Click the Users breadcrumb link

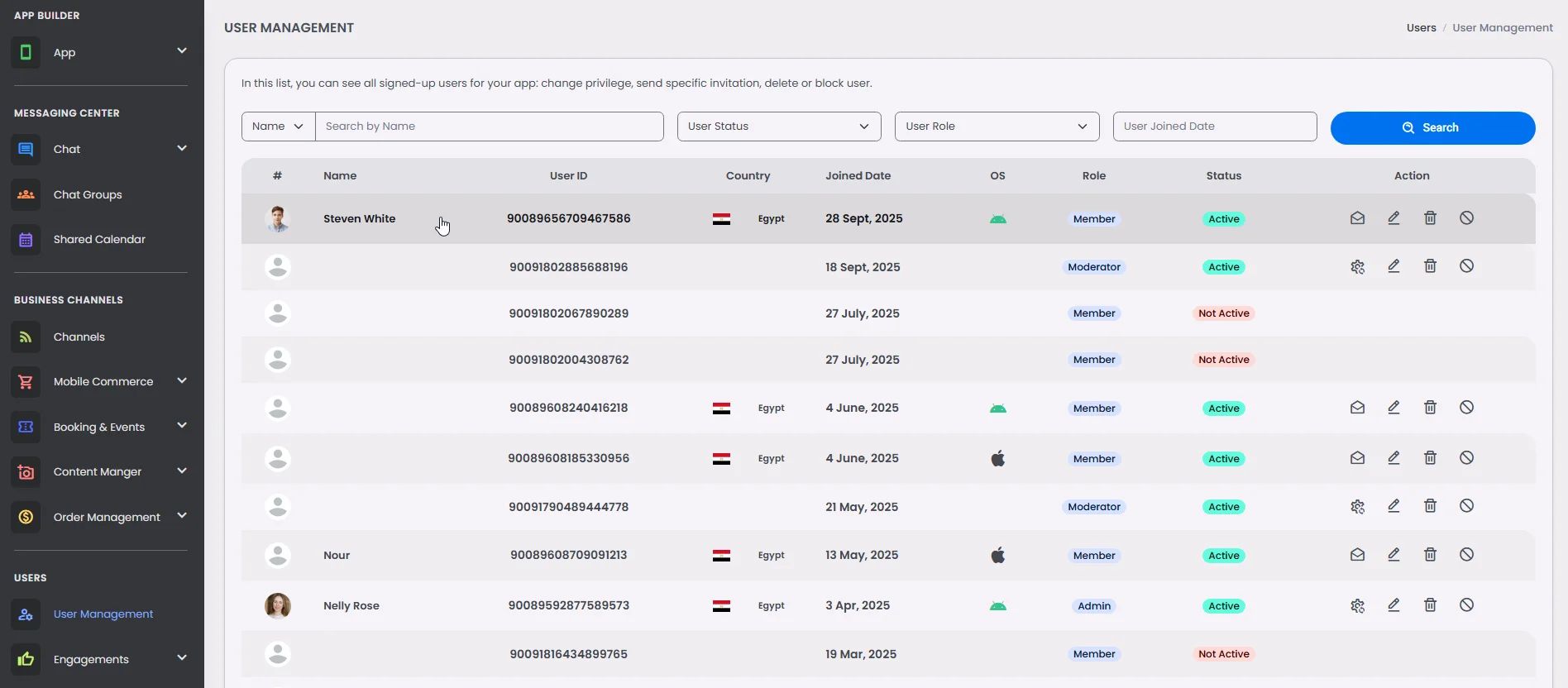coord(1421,28)
